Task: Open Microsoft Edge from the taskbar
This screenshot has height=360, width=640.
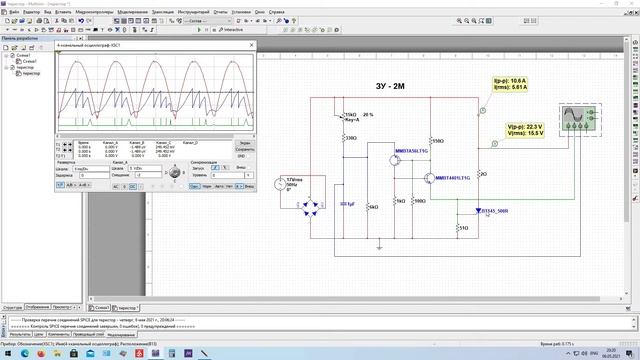Action: coord(24,353)
